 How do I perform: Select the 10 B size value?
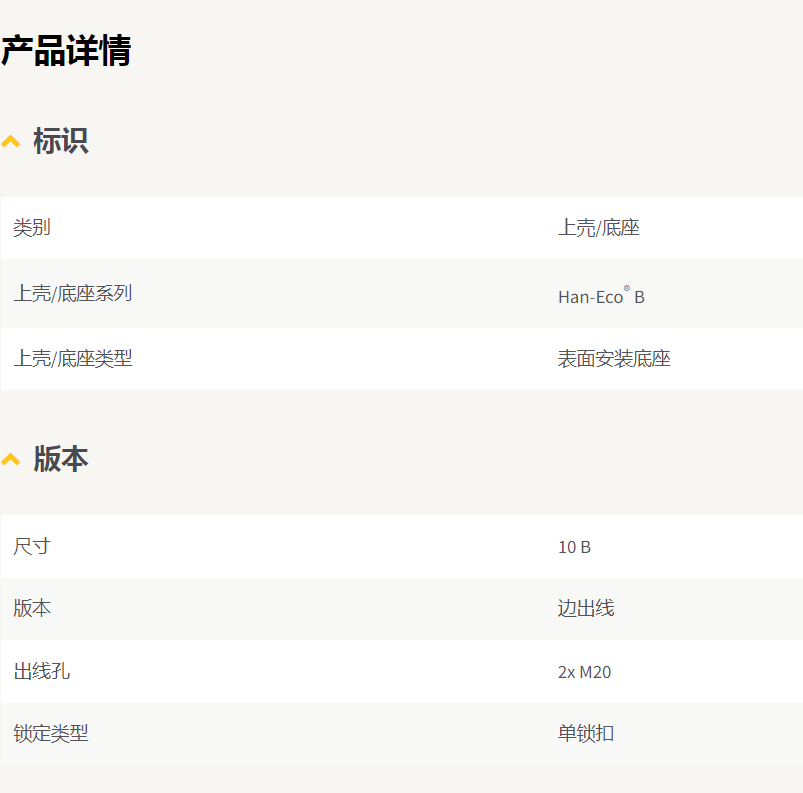574,547
